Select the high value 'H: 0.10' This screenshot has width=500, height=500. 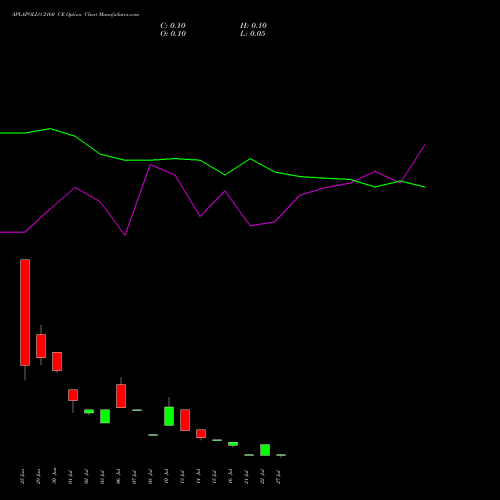point(253,26)
